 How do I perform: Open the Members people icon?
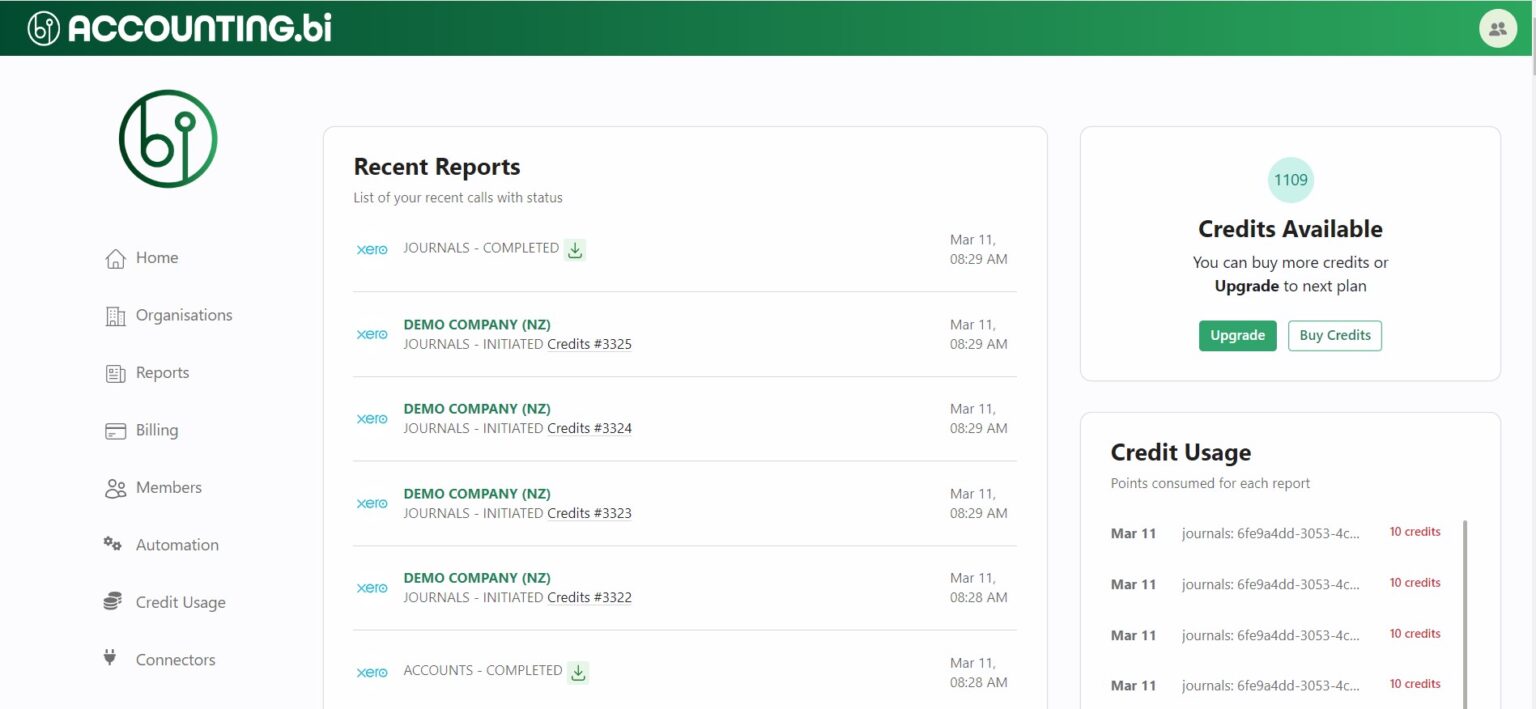coord(115,487)
